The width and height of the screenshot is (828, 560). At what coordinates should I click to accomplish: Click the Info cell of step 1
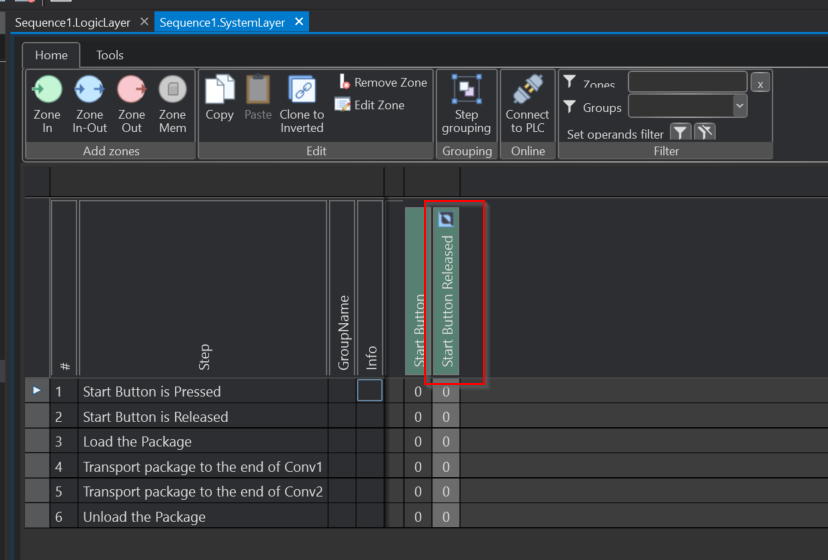click(370, 390)
